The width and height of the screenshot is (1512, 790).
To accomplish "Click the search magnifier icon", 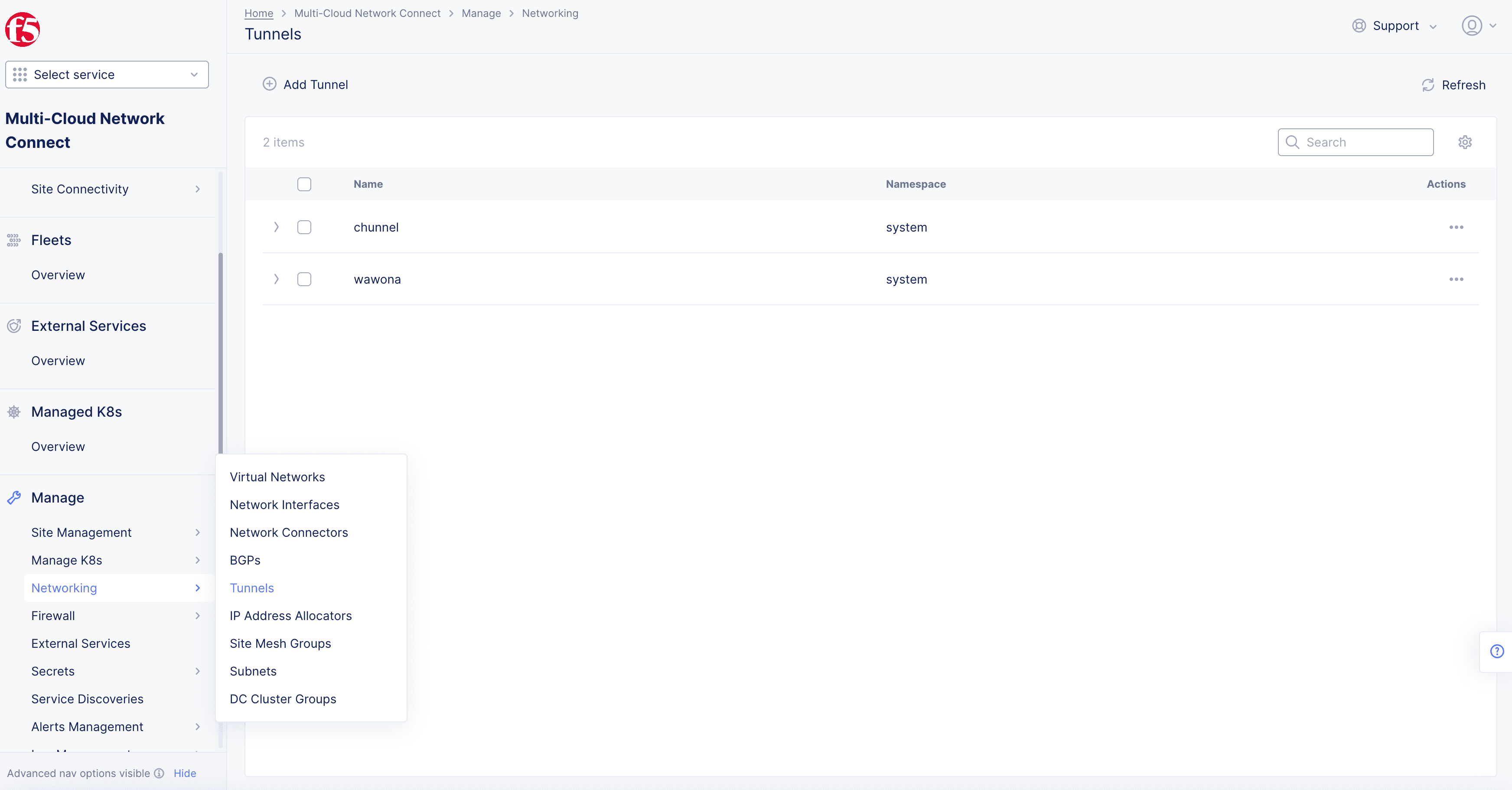I will coord(1292,142).
